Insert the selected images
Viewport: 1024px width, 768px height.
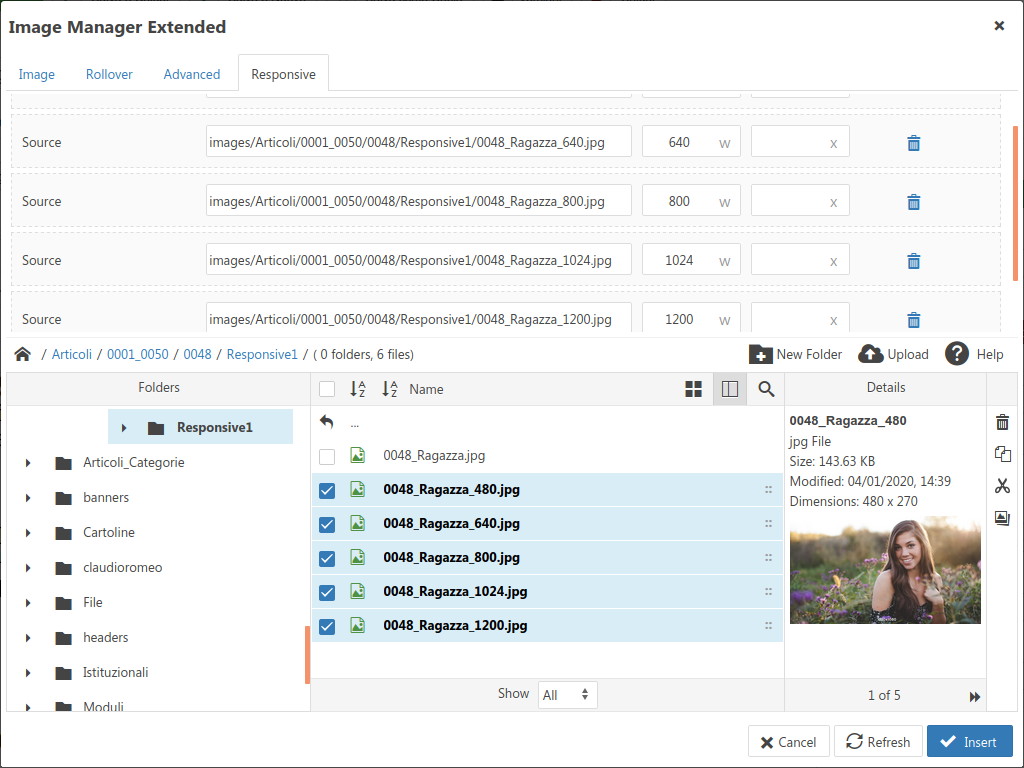click(970, 742)
